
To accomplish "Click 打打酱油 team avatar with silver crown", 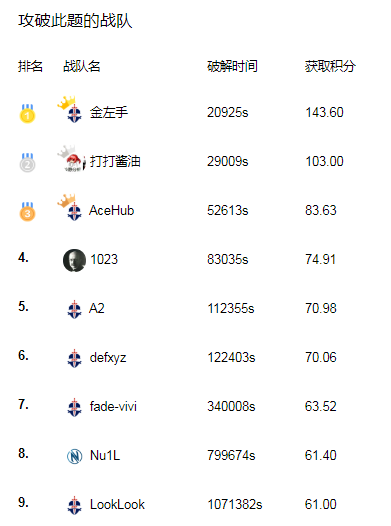I will [71, 159].
